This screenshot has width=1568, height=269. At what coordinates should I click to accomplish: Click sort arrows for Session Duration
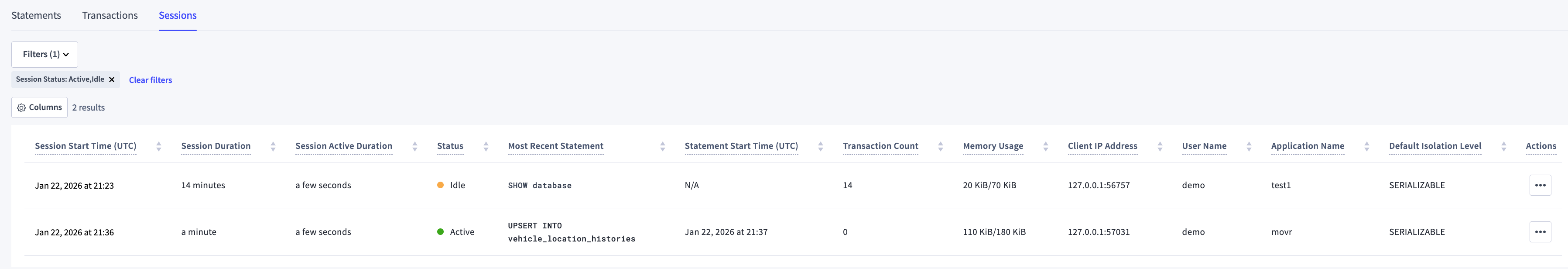pos(273,146)
